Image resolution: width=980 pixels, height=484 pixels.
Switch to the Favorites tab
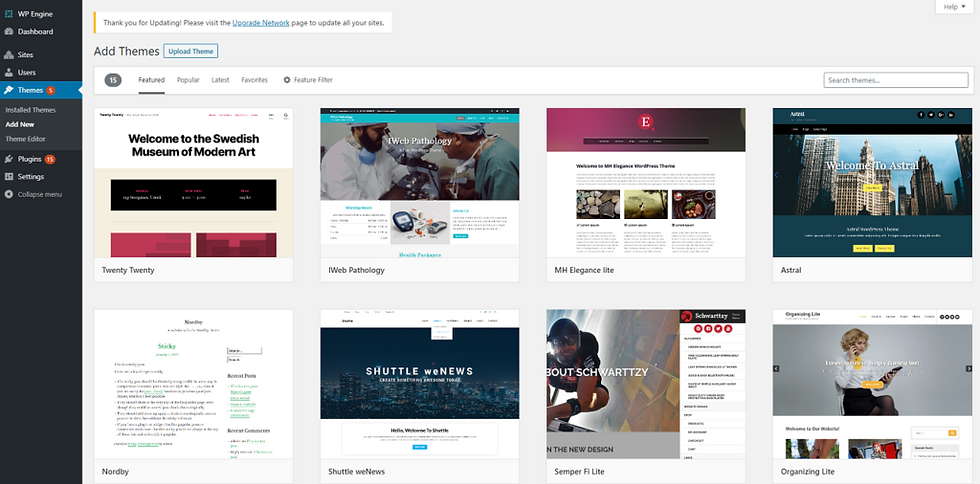[x=254, y=80]
